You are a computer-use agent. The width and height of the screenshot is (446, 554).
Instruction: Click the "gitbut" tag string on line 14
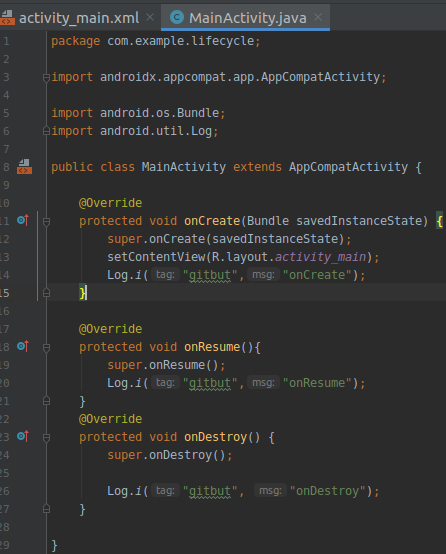click(x=210, y=275)
